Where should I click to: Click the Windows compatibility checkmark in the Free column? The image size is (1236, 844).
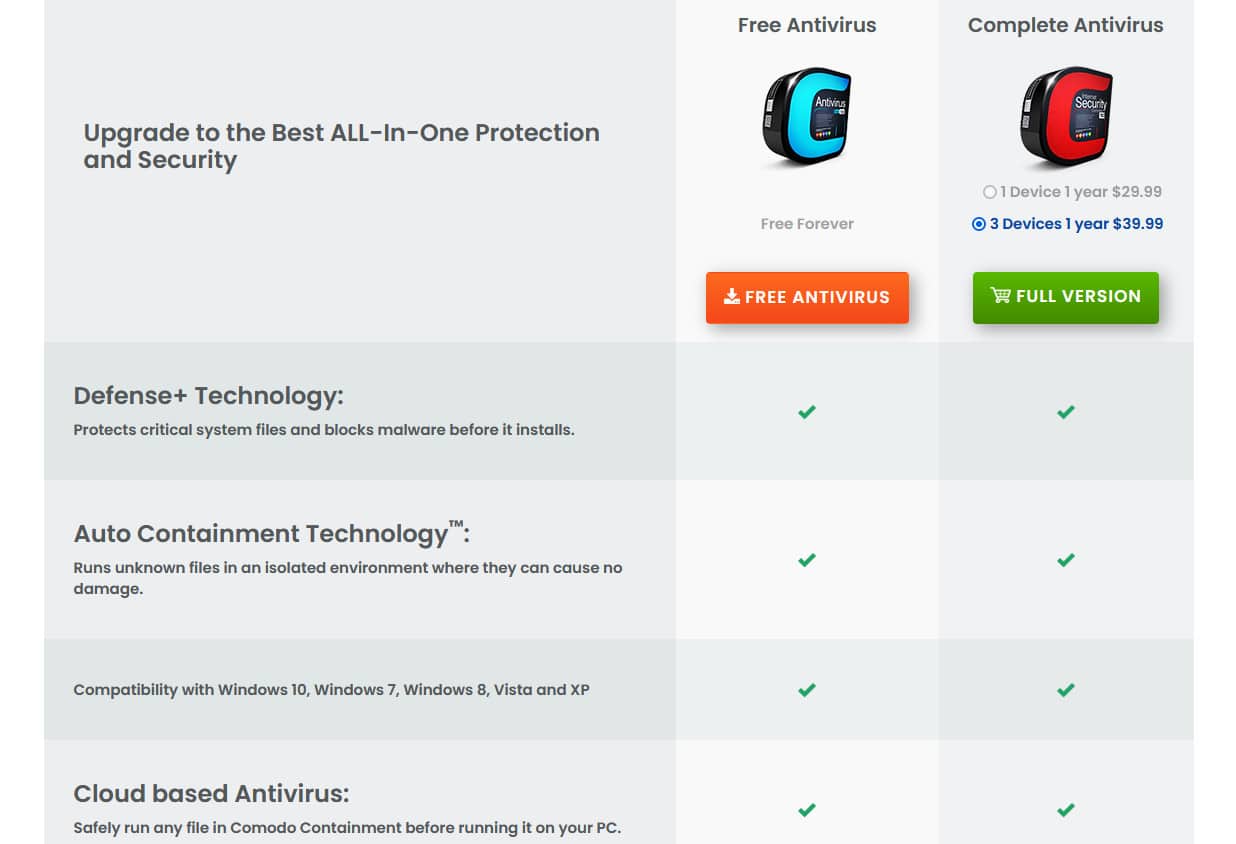(807, 690)
